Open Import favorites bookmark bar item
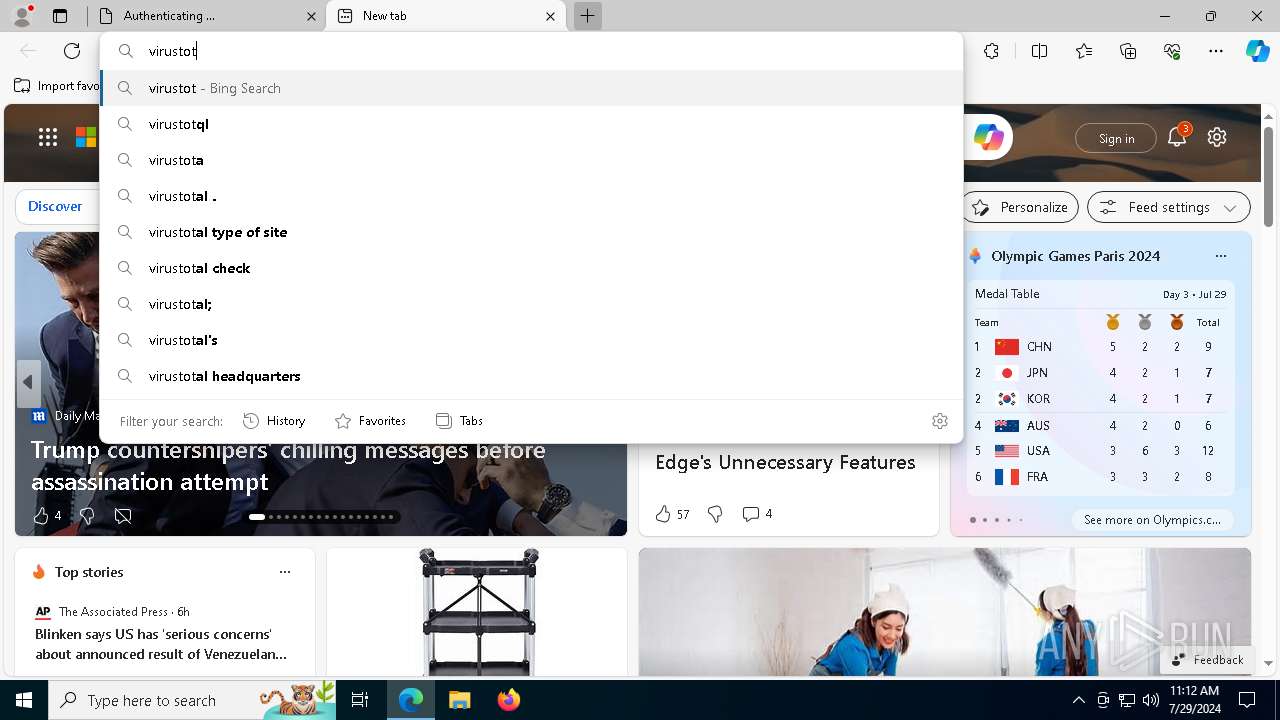Screen dimensions: 1280x720 point(57,86)
